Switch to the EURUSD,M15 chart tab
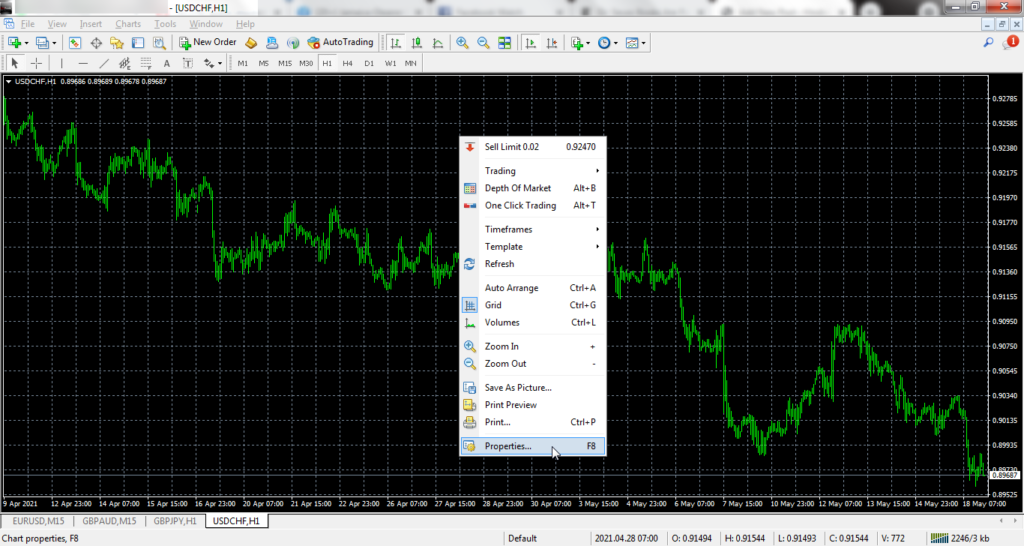Image resolution: width=1024 pixels, height=546 pixels. [38, 521]
